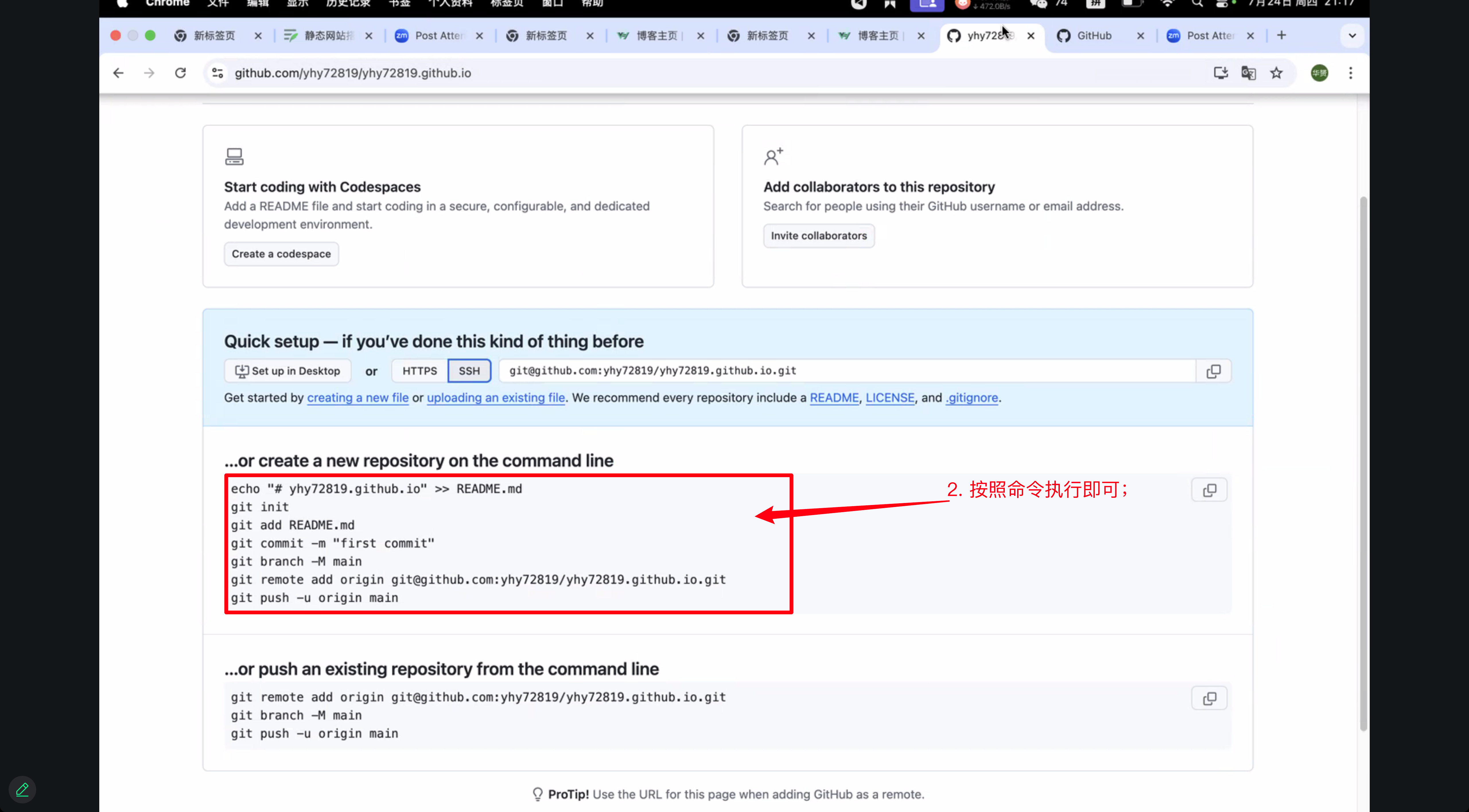Open a new tab with the plus button
The width and height of the screenshot is (1469, 812).
pyautogui.click(x=1281, y=35)
